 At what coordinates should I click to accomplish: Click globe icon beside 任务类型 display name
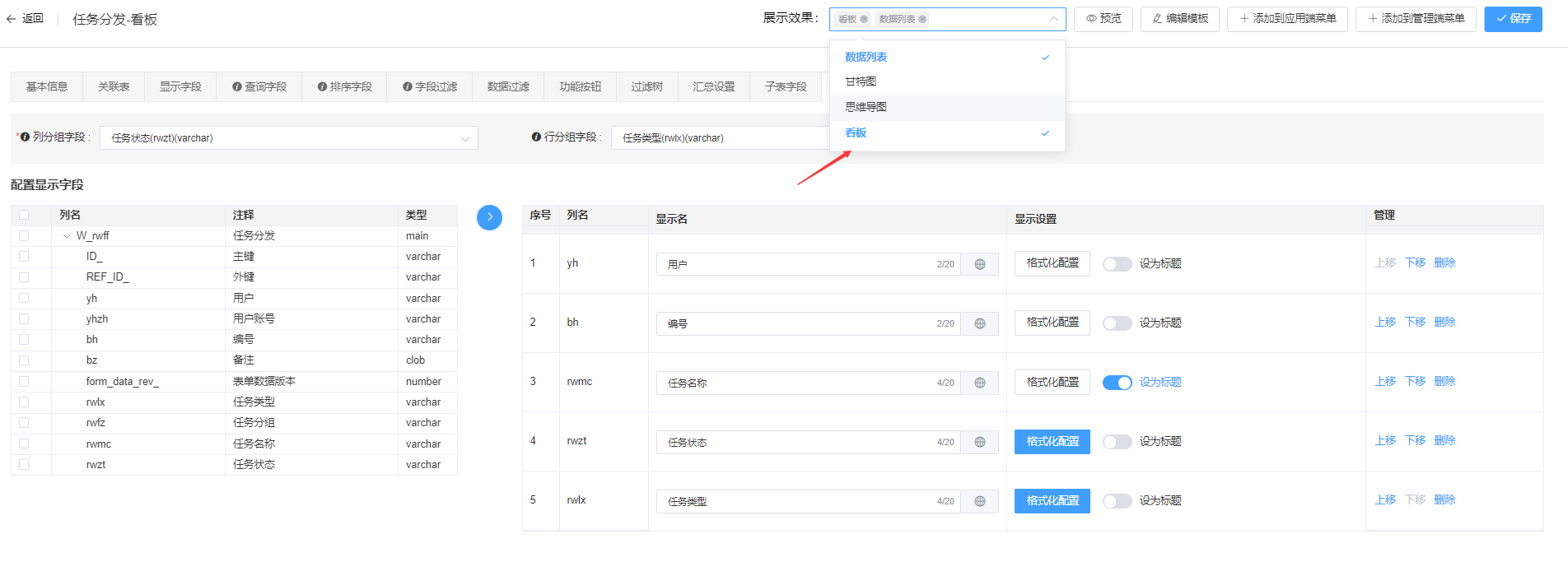tap(980, 501)
